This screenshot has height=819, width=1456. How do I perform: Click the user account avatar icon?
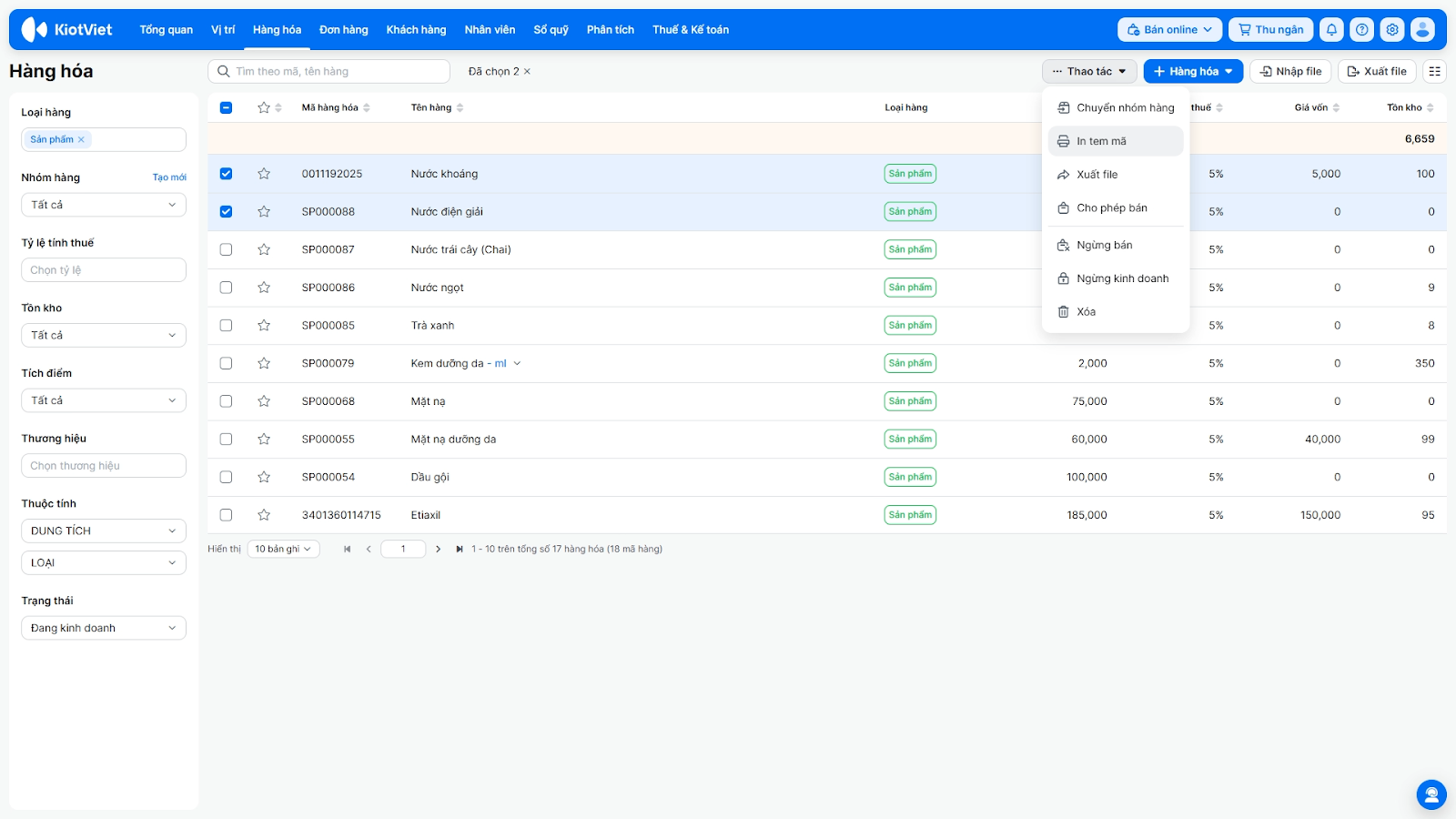point(1422,30)
